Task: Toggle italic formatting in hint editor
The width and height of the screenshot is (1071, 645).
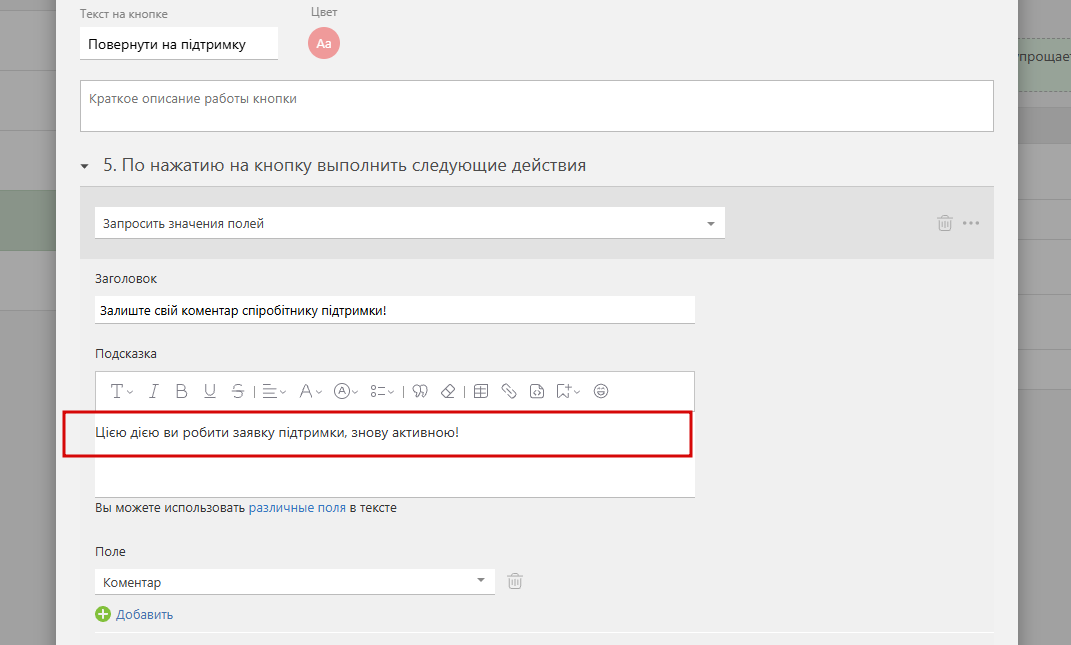Action: pos(154,391)
